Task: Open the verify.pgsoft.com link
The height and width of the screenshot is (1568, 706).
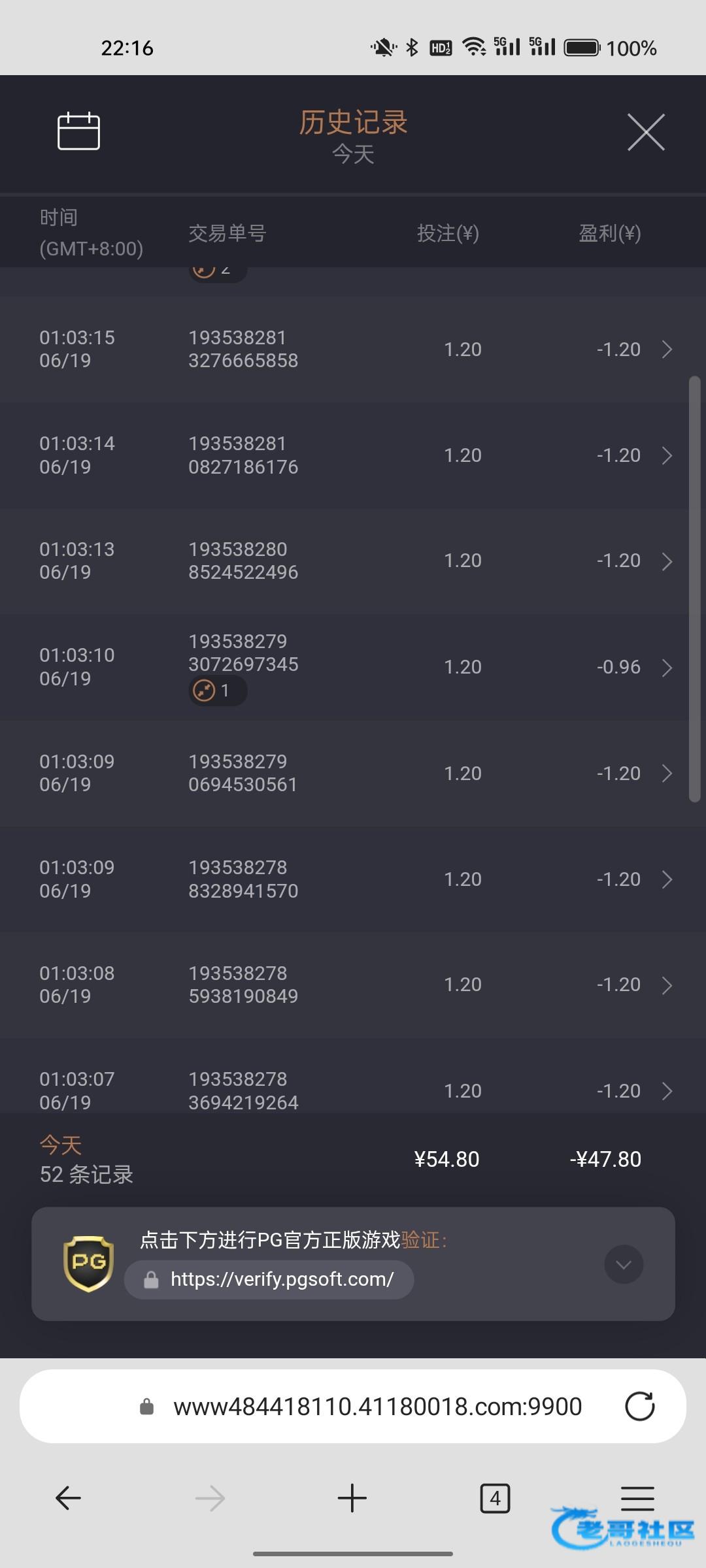Action: 281,1279
